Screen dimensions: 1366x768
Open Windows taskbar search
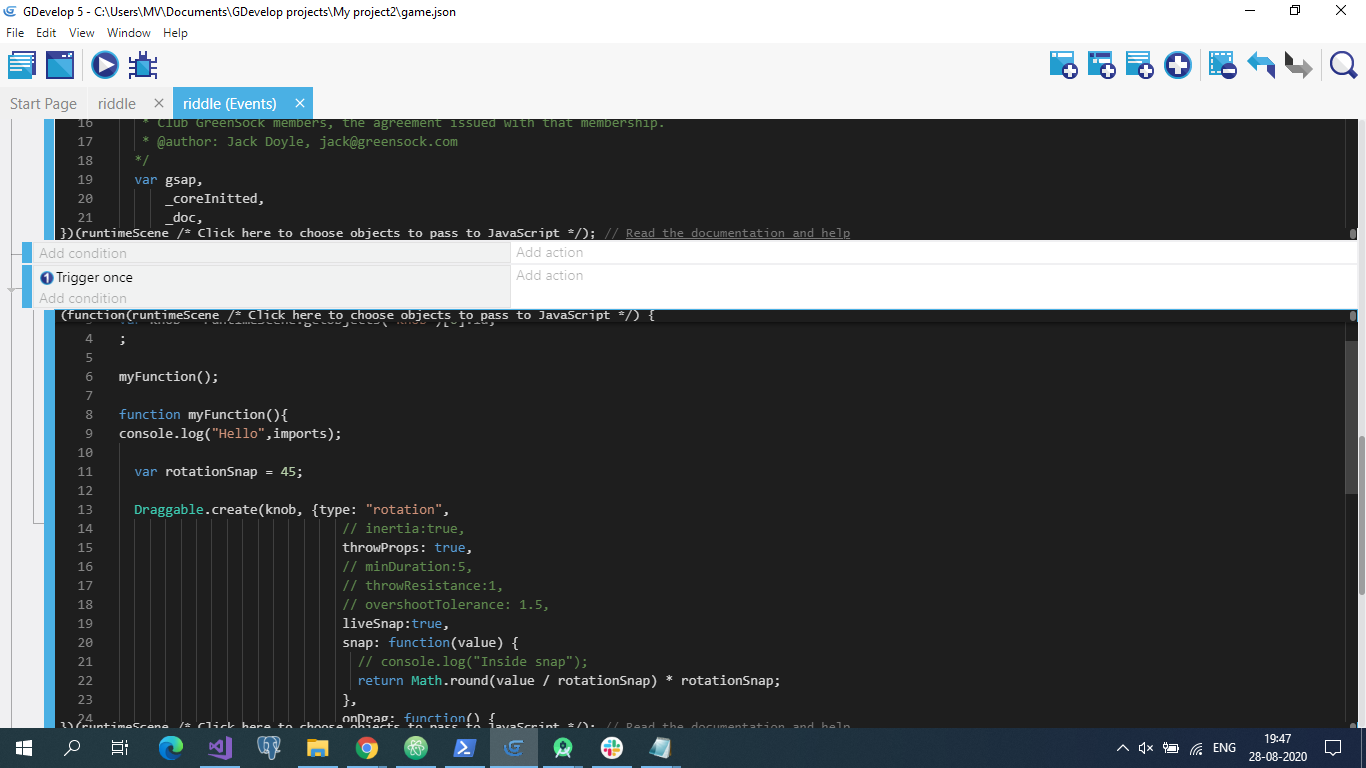(x=72, y=748)
